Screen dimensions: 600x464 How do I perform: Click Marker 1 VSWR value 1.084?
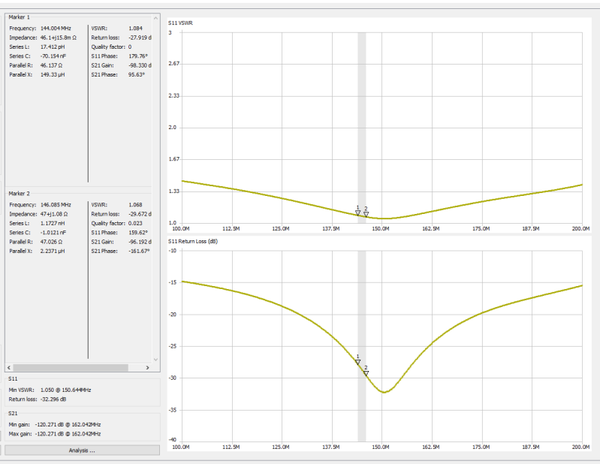tap(135, 28)
